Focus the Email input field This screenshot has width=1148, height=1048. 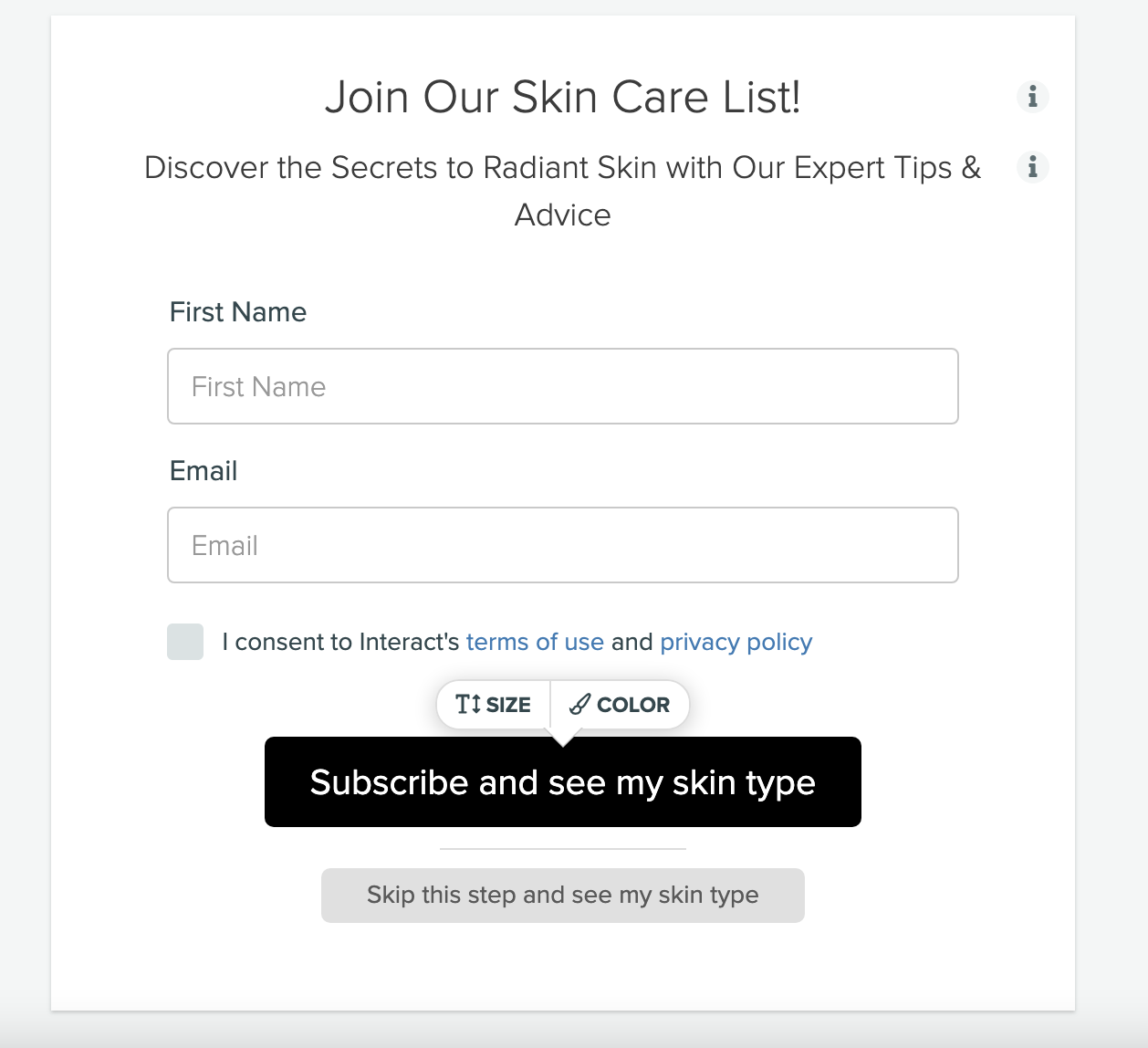(562, 545)
